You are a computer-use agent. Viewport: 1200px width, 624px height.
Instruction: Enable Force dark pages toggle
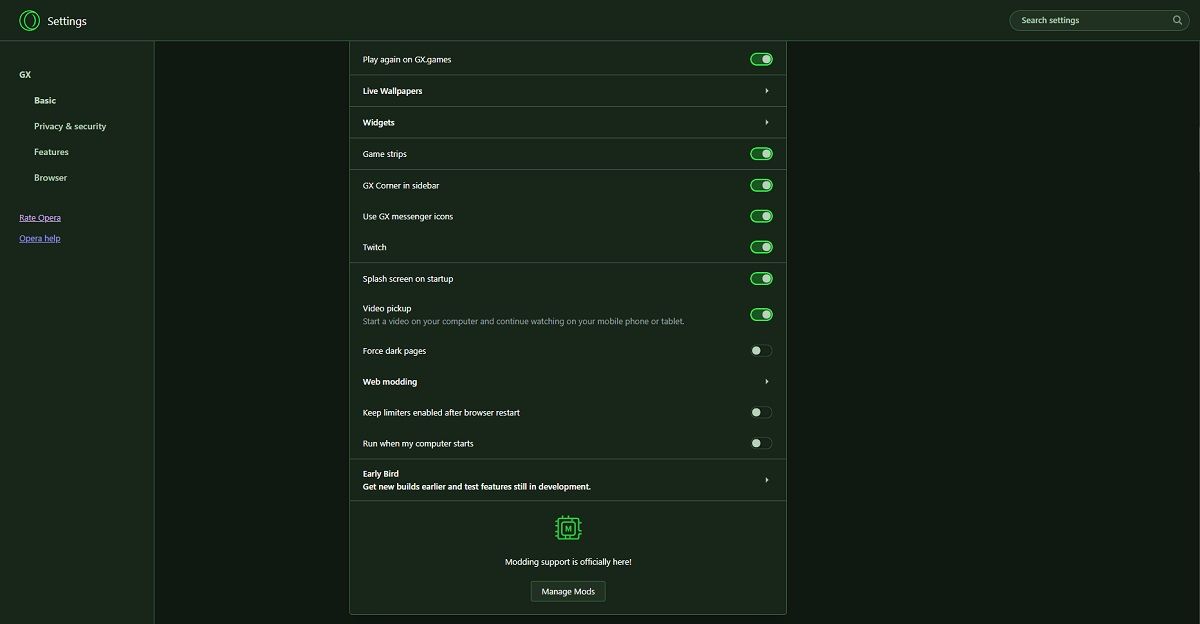[x=761, y=351]
